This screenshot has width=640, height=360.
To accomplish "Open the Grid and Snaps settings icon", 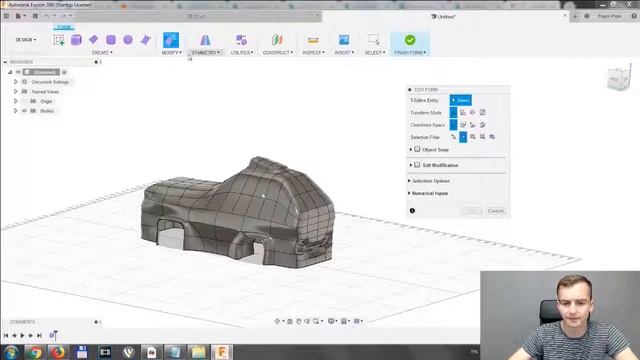I will point(344,321).
